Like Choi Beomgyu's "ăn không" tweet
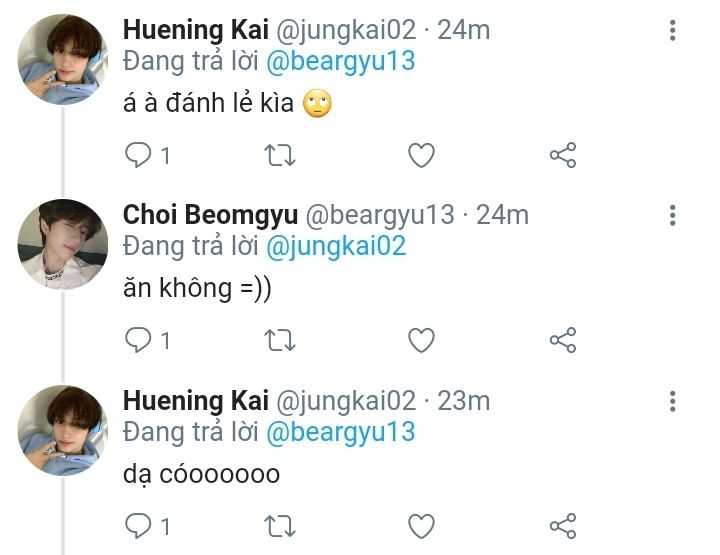The height and width of the screenshot is (555, 720). coord(422,340)
